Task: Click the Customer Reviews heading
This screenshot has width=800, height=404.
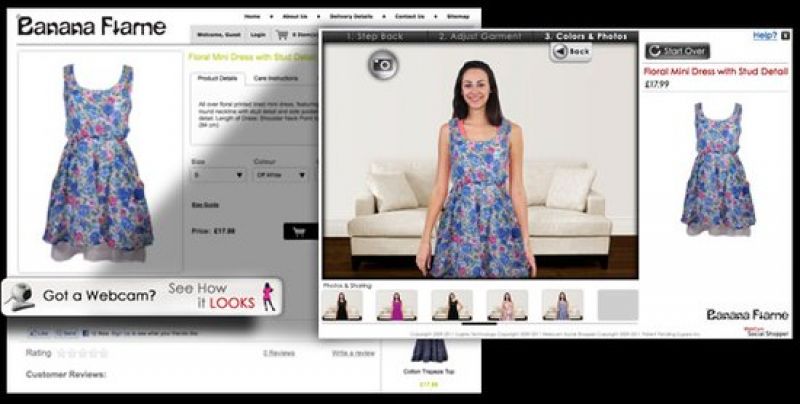Action: click(x=66, y=375)
